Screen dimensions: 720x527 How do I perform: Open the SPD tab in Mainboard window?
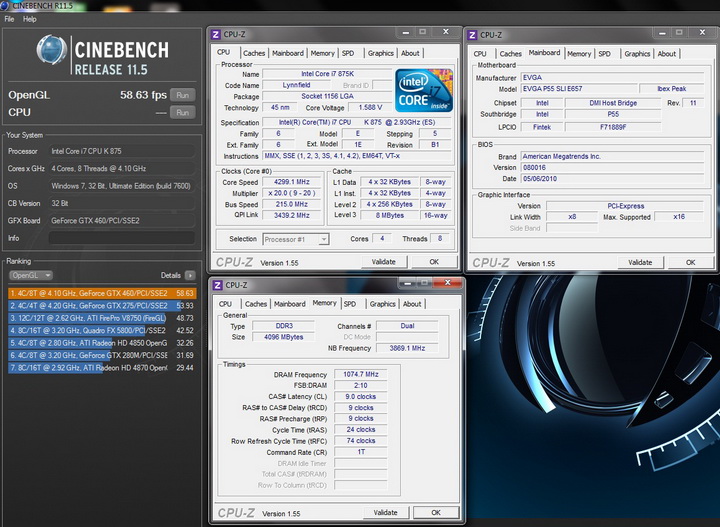point(606,53)
